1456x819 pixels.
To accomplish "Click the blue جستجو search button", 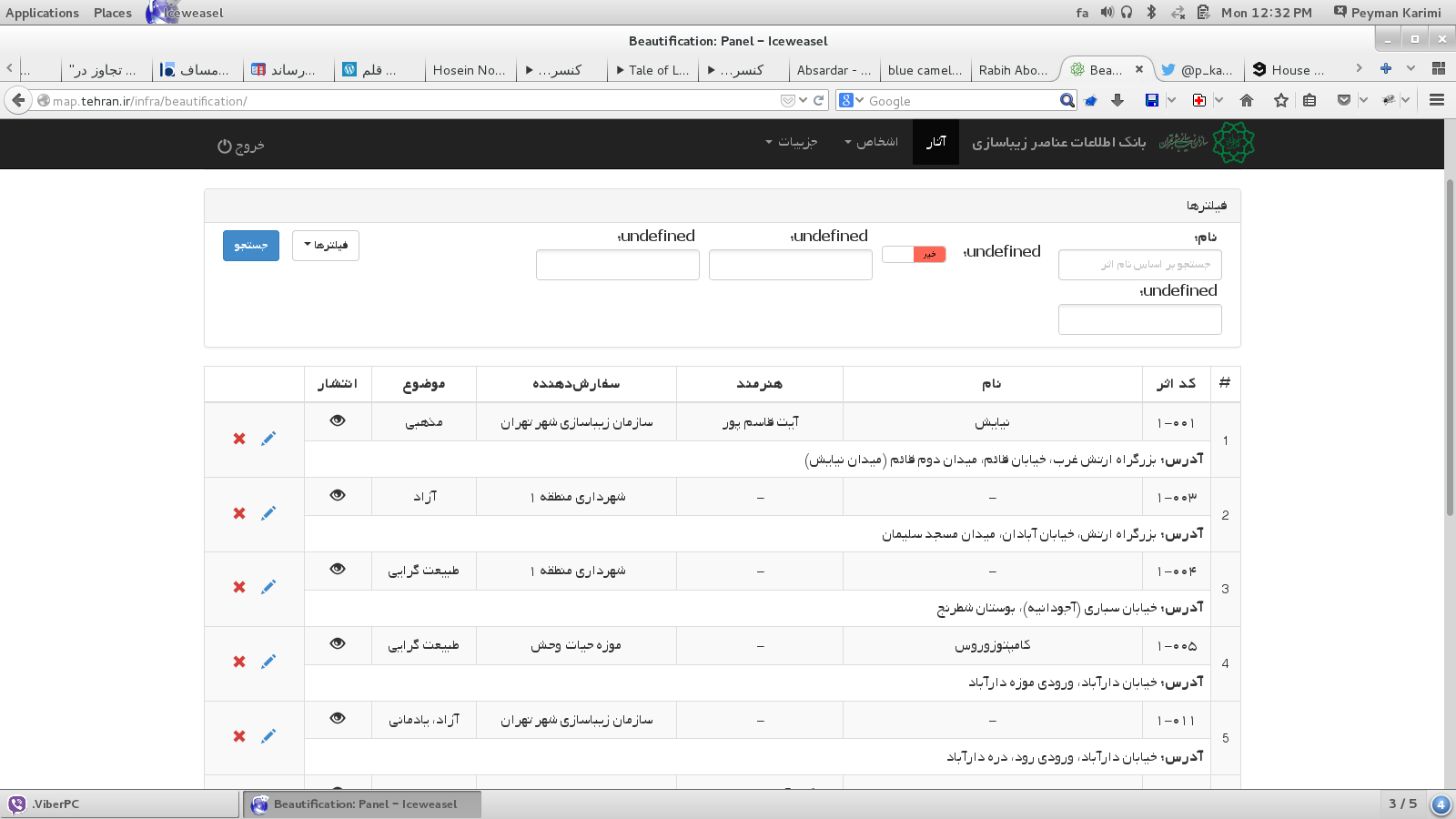I will [x=251, y=246].
